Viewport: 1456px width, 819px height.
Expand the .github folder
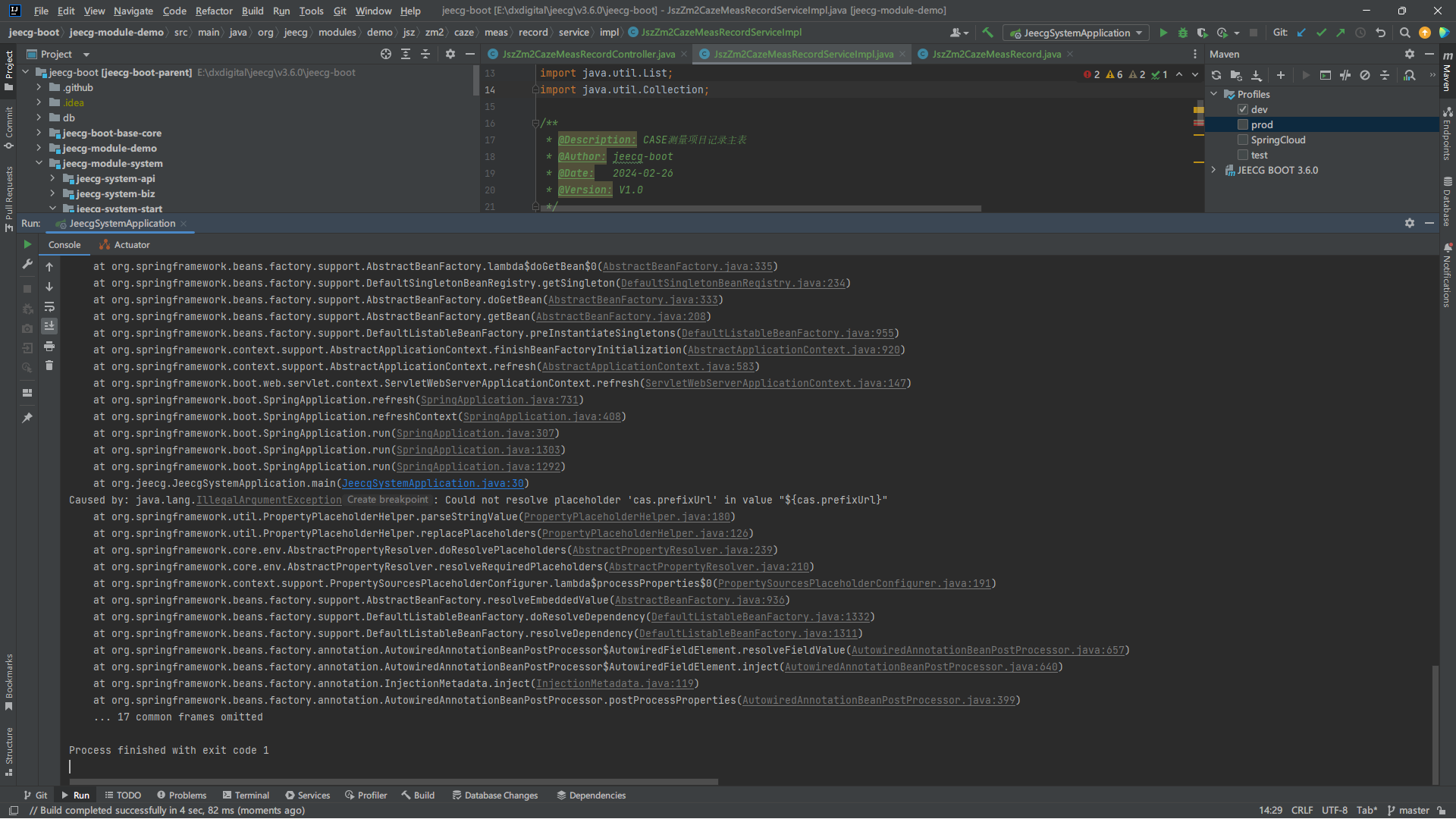coord(39,87)
